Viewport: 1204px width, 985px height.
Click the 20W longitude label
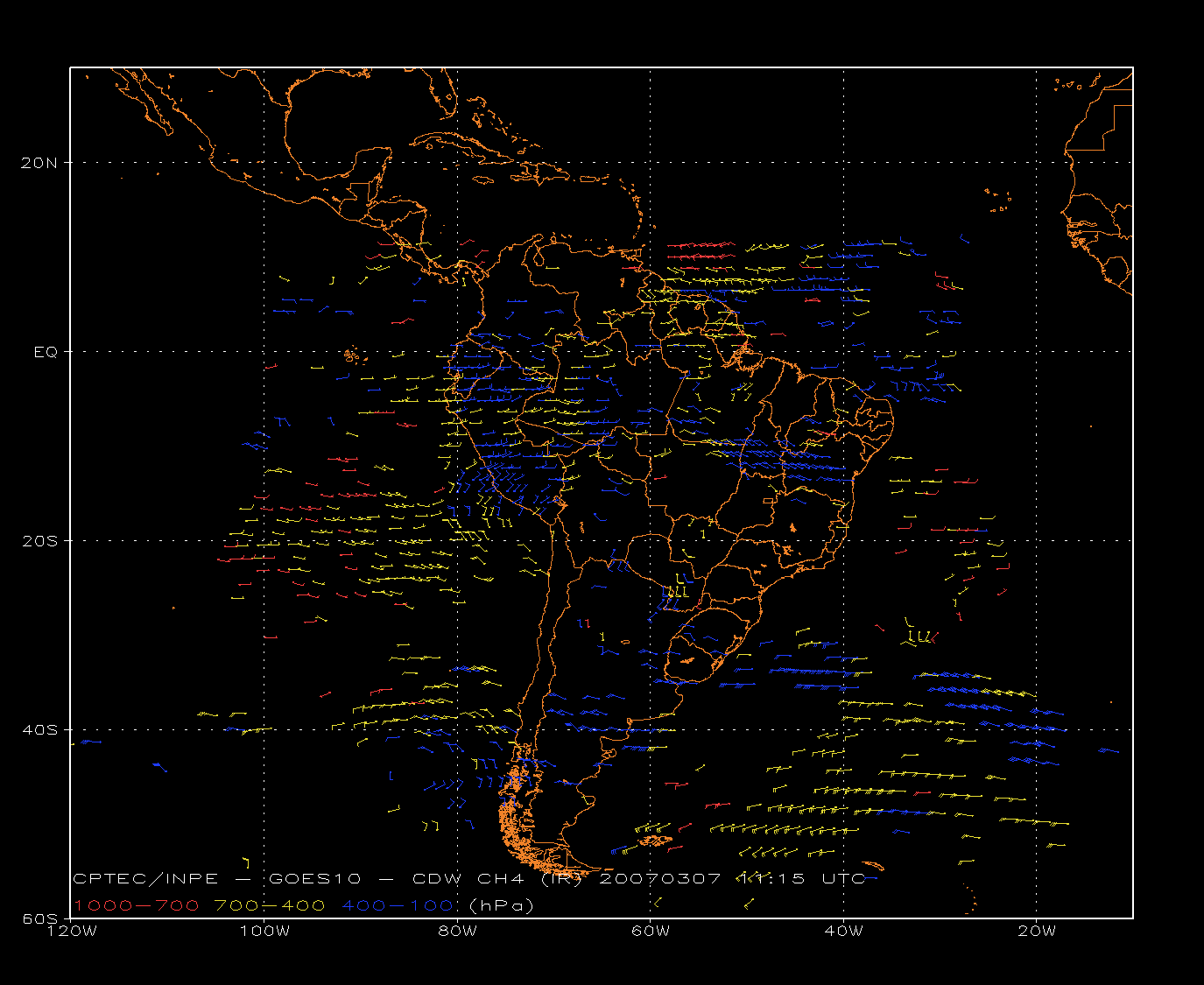(1037, 932)
